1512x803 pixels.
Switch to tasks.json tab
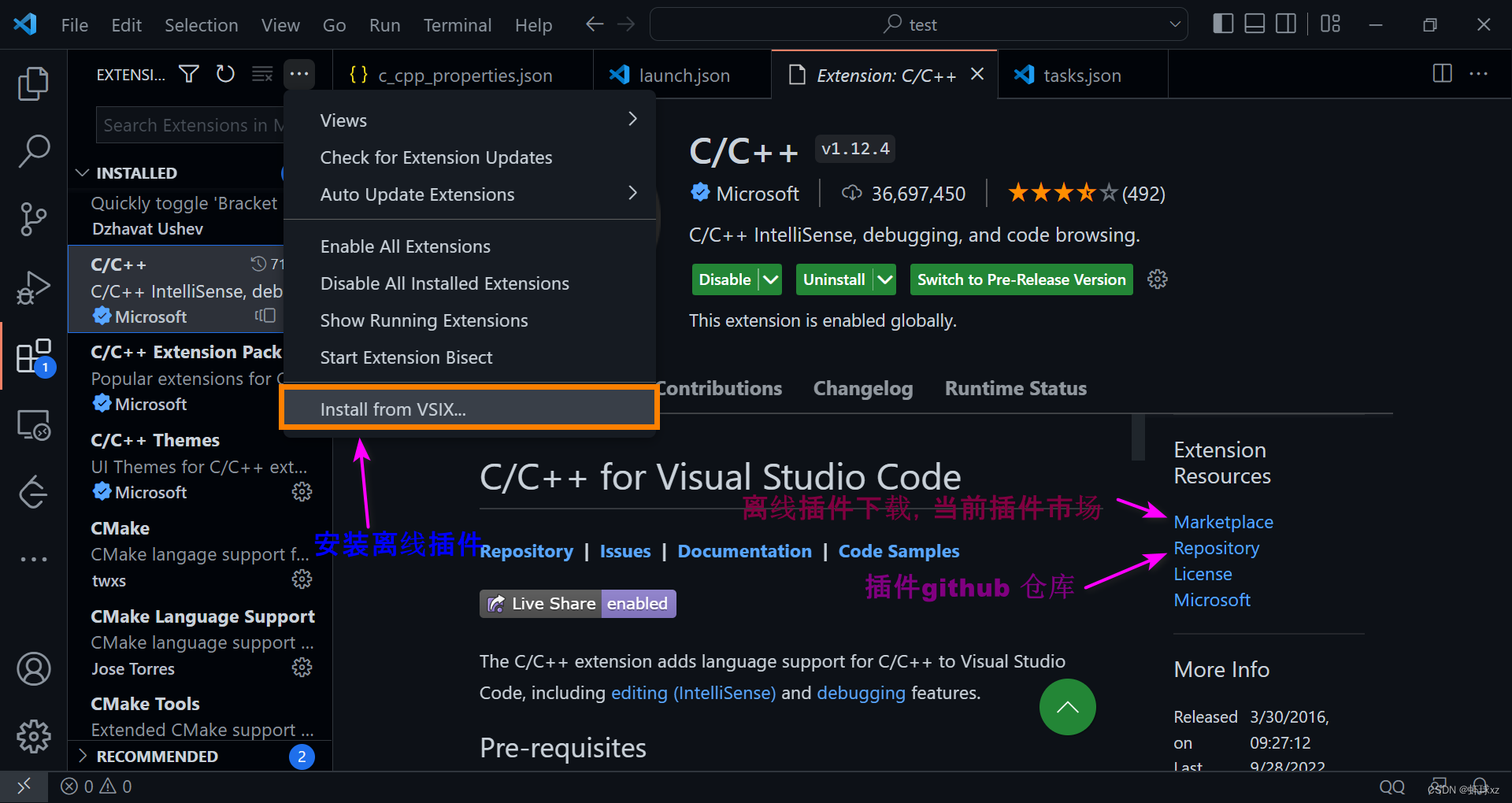[1082, 75]
